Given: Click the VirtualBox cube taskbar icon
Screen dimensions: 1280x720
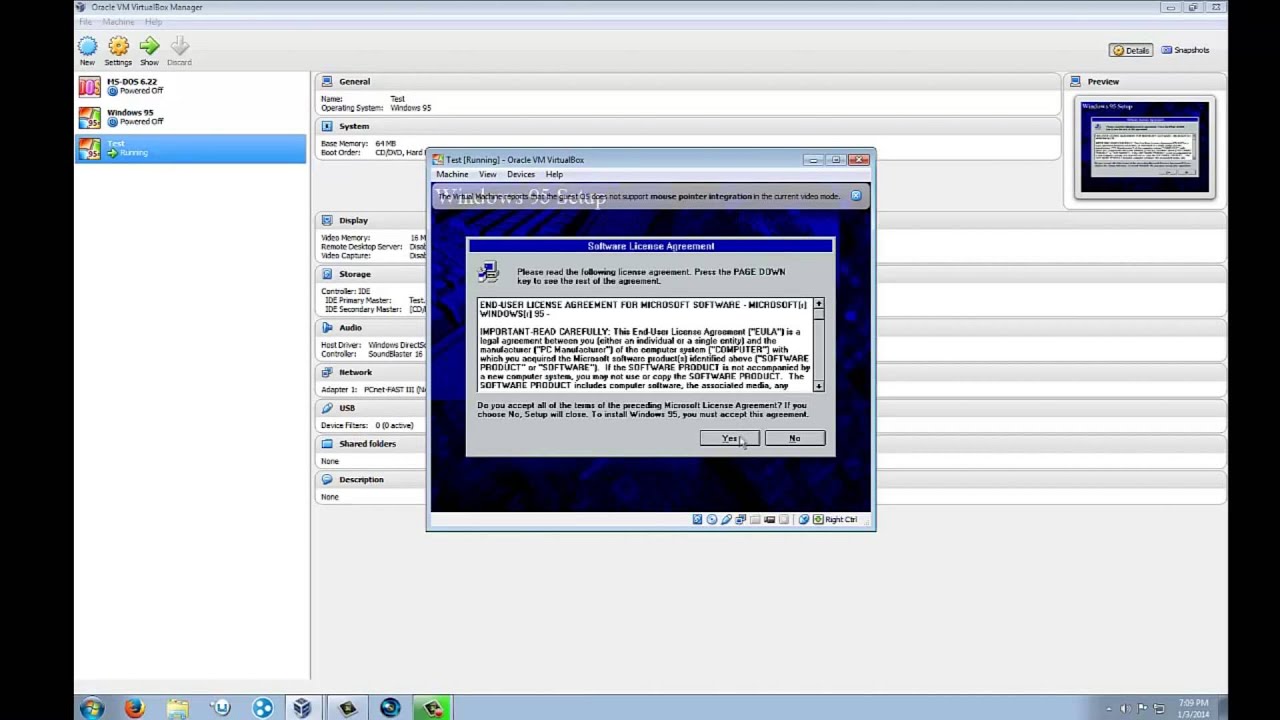Looking at the screenshot, I should (303, 708).
